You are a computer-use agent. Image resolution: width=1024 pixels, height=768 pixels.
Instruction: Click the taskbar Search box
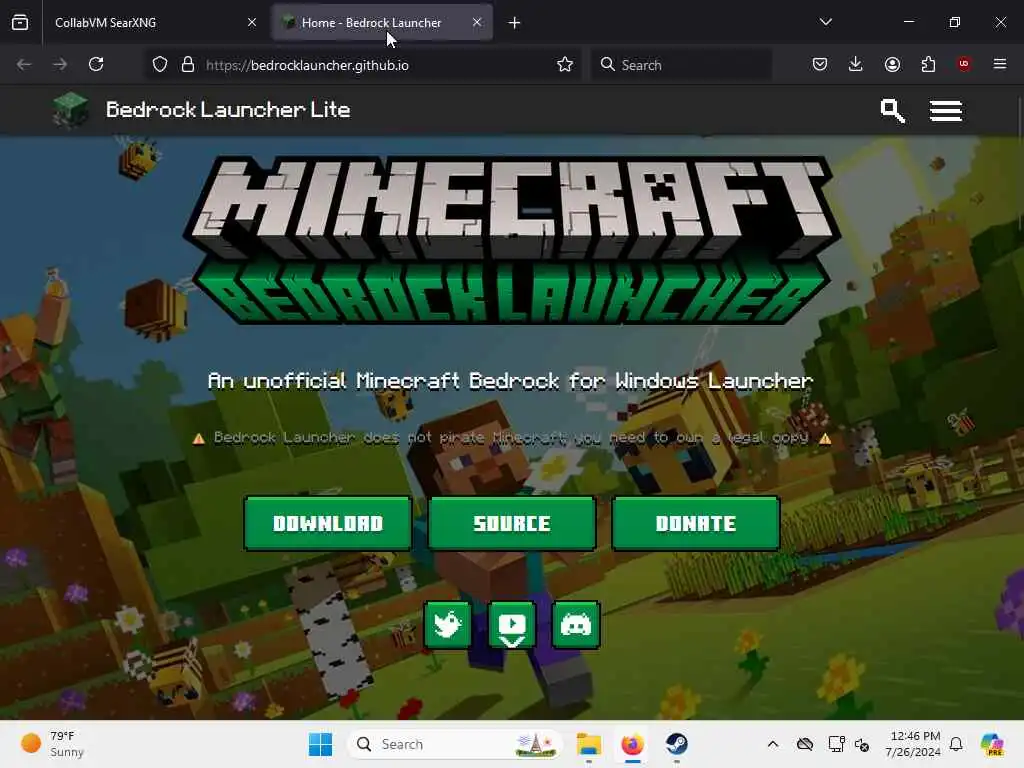(455, 744)
